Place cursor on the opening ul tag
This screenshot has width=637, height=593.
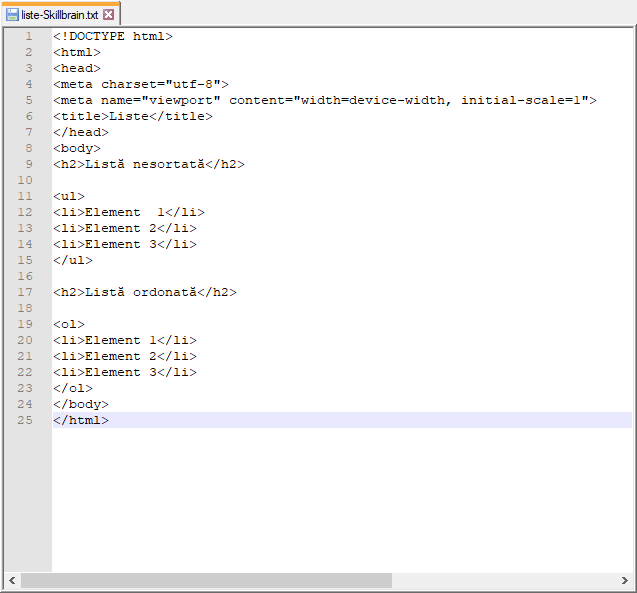pyautogui.click(x=69, y=196)
